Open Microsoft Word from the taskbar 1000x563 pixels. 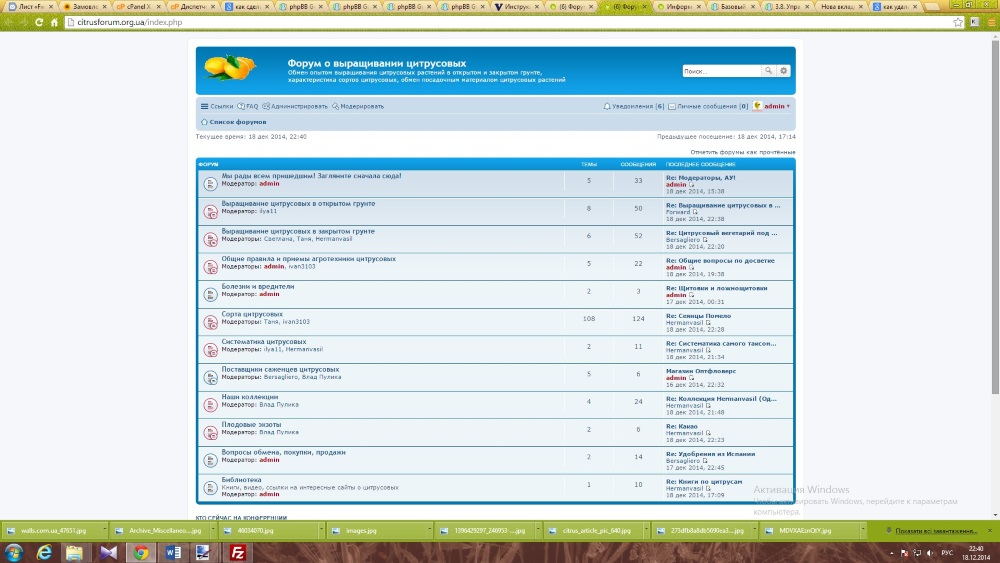tap(172, 552)
